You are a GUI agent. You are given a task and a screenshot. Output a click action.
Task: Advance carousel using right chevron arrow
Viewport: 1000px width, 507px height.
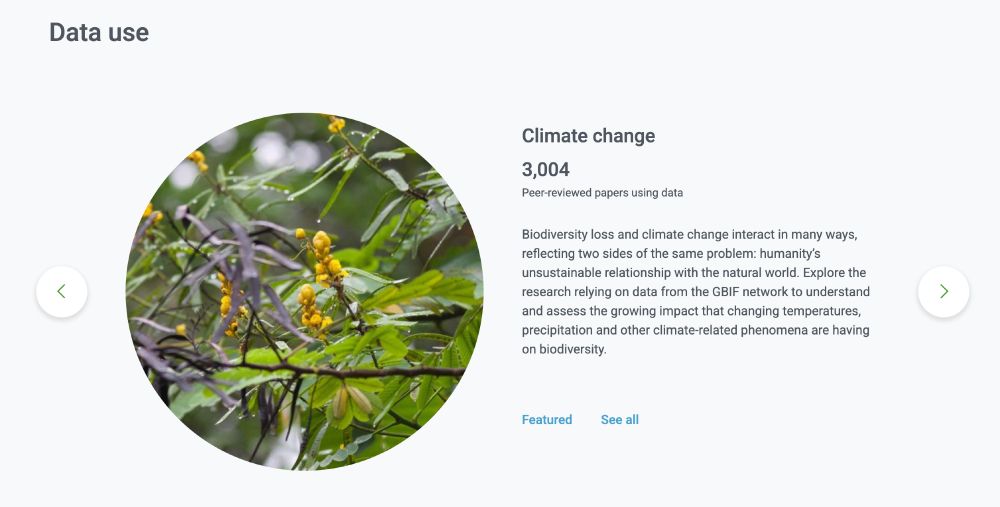point(943,291)
